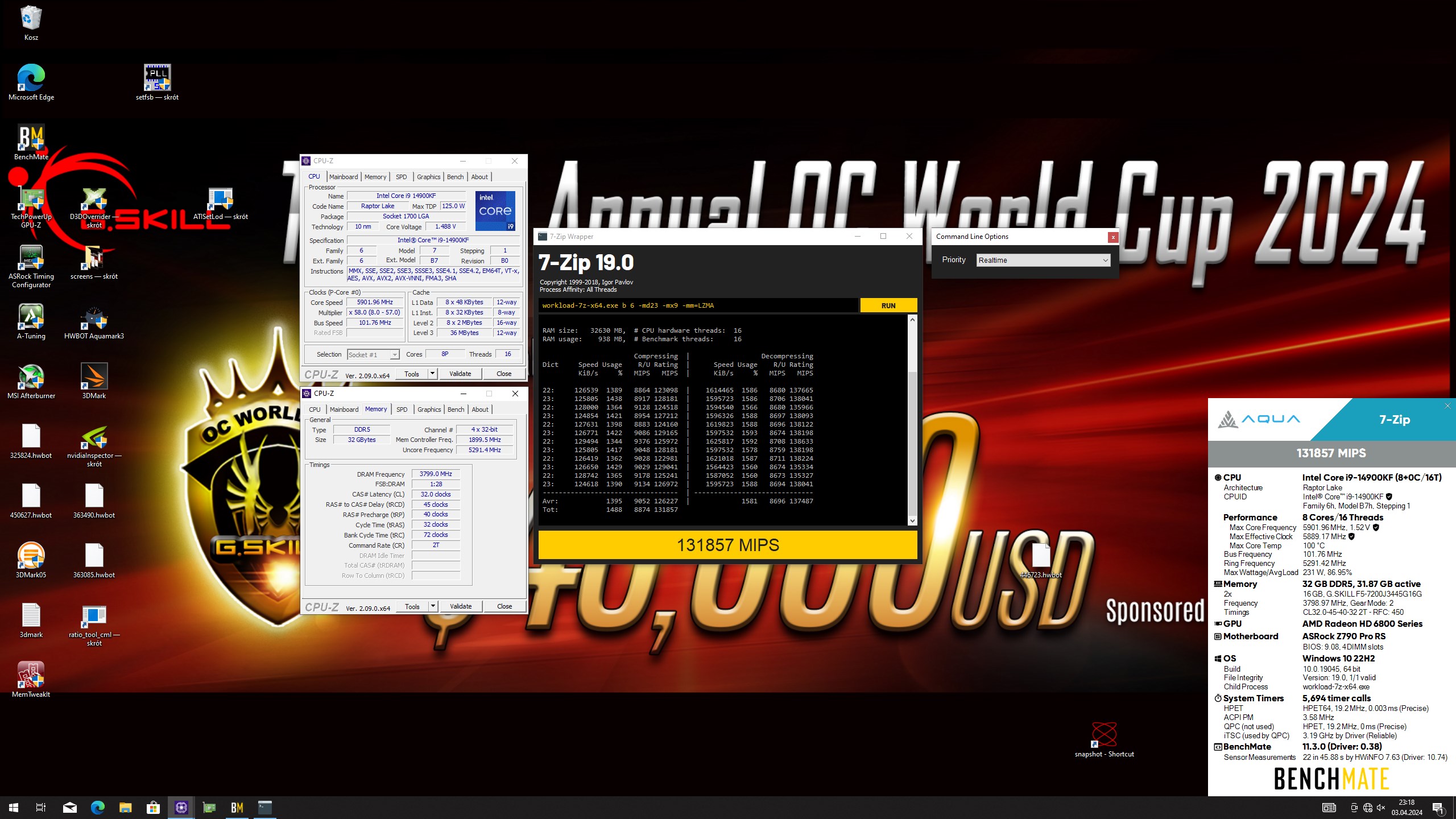
Task: Click the volume icon in system tray
Action: pyautogui.click(x=1380, y=808)
